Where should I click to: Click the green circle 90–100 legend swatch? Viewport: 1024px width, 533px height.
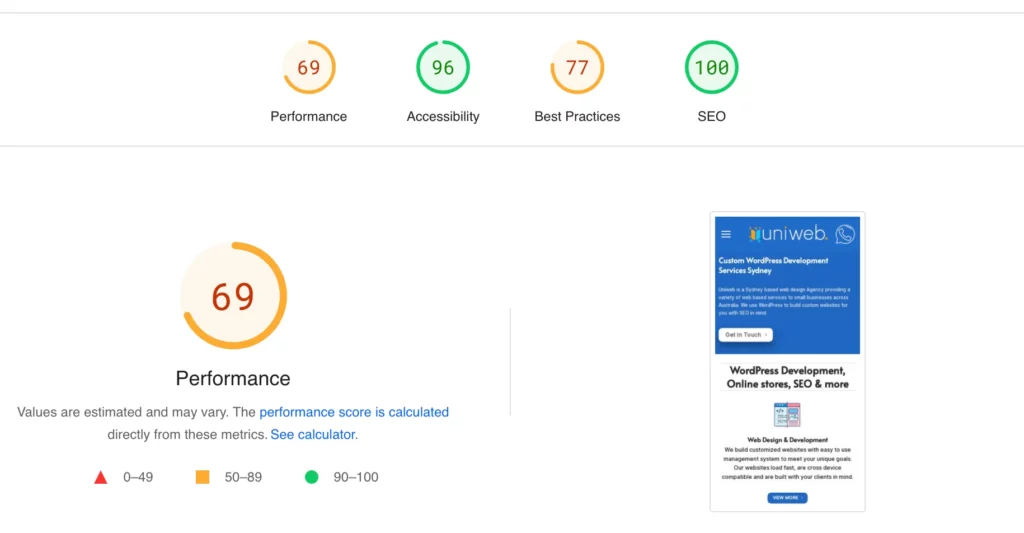click(x=312, y=477)
